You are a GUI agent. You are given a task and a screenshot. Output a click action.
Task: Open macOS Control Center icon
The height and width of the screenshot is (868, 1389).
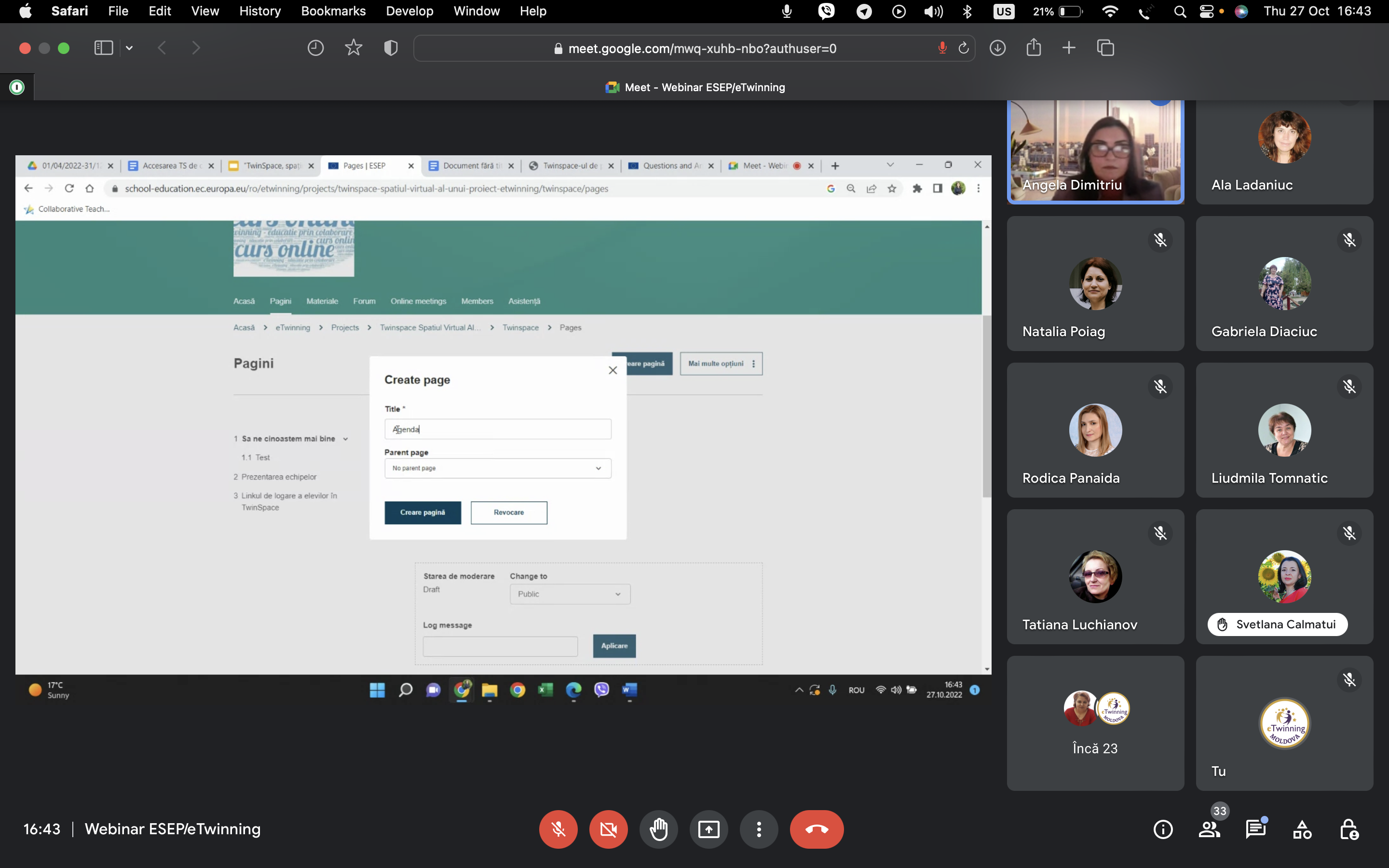(1207, 12)
